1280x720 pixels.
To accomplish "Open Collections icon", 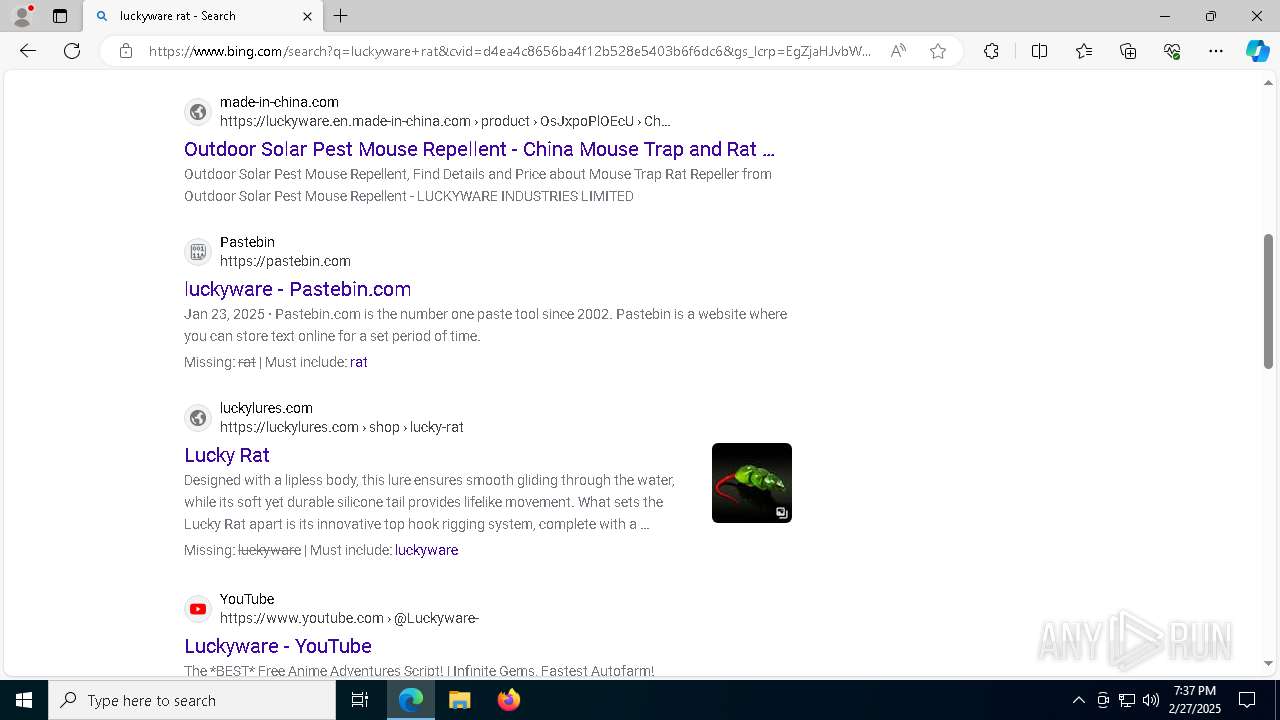I will click(1128, 51).
